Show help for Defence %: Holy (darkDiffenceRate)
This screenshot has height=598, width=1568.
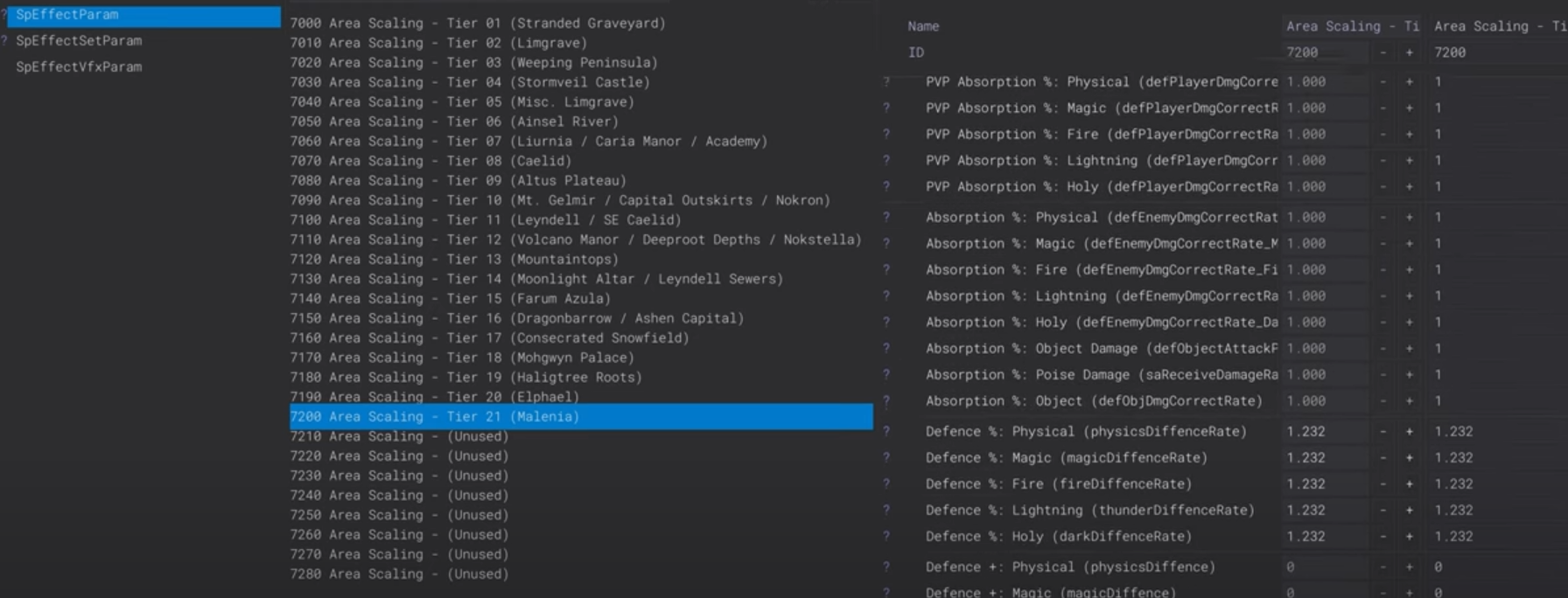pos(886,537)
